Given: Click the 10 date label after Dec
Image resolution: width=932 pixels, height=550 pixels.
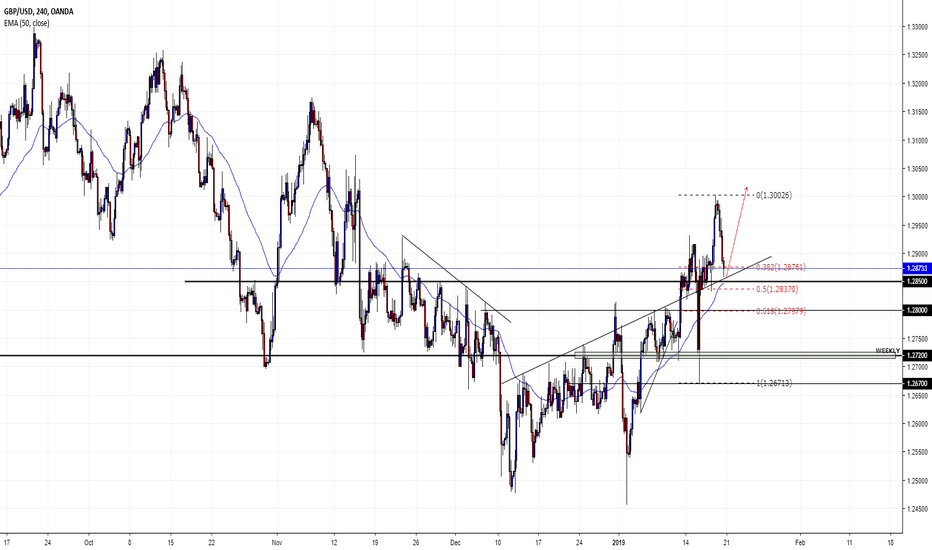Looking at the screenshot, I should 498,542.
